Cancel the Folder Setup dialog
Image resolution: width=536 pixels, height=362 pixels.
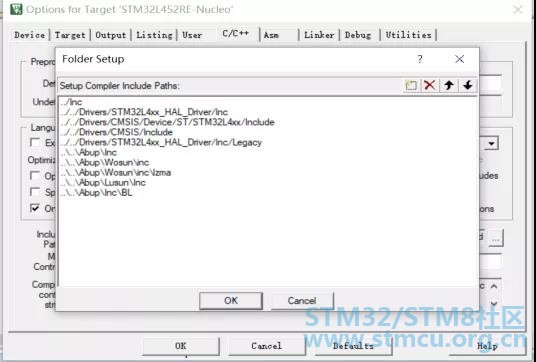point(302,300)
